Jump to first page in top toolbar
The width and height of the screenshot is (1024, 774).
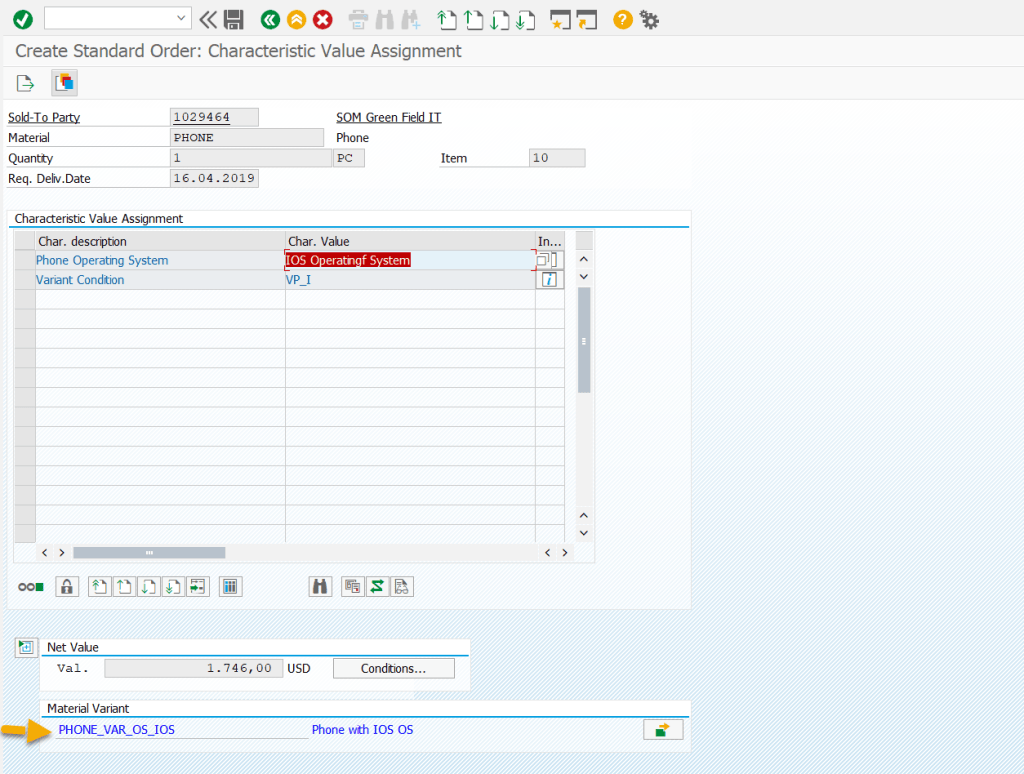pos(447,20)
